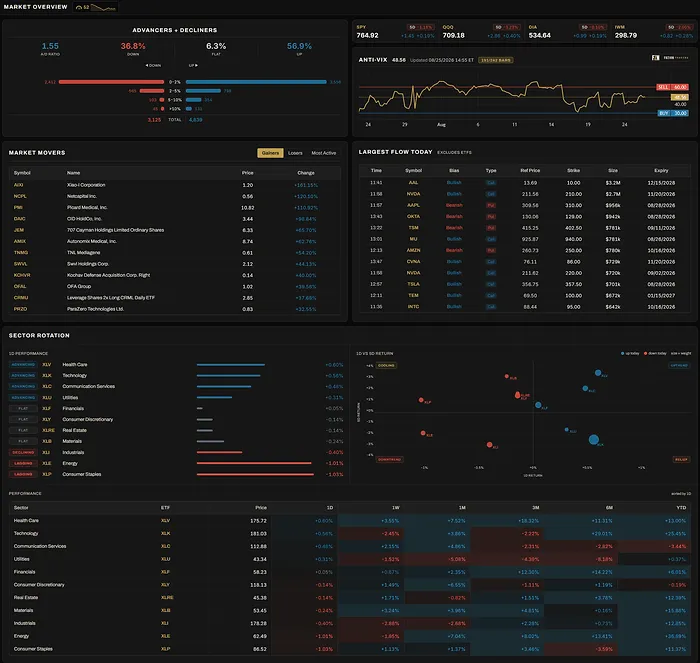Click the red XLI bubble on scatter
The width and height of the screenshot is (700, 663).
click(490, 445)
